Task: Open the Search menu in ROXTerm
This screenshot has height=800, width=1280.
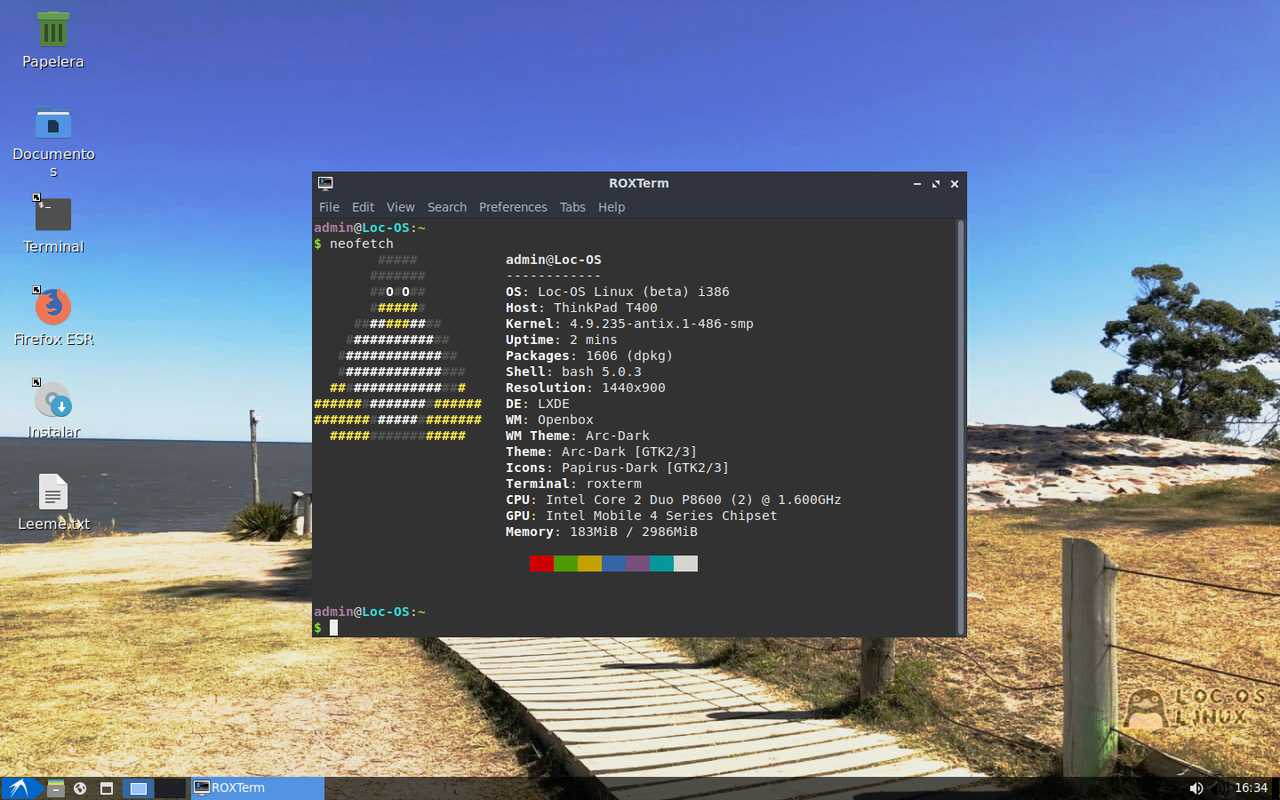Action: coord(447,207)
